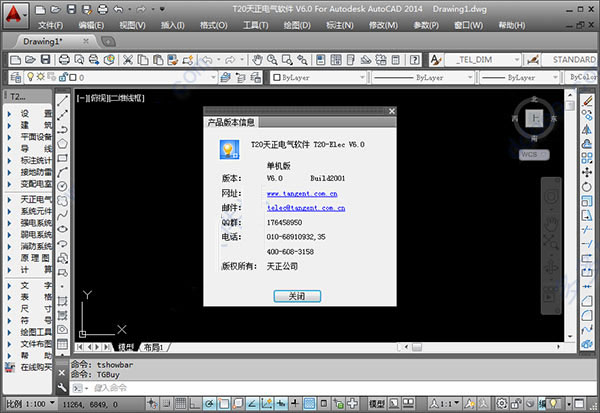Click the new tab button next to Drawing1
The height and width of the screenshot is (413, 600).
pos(108,41)
